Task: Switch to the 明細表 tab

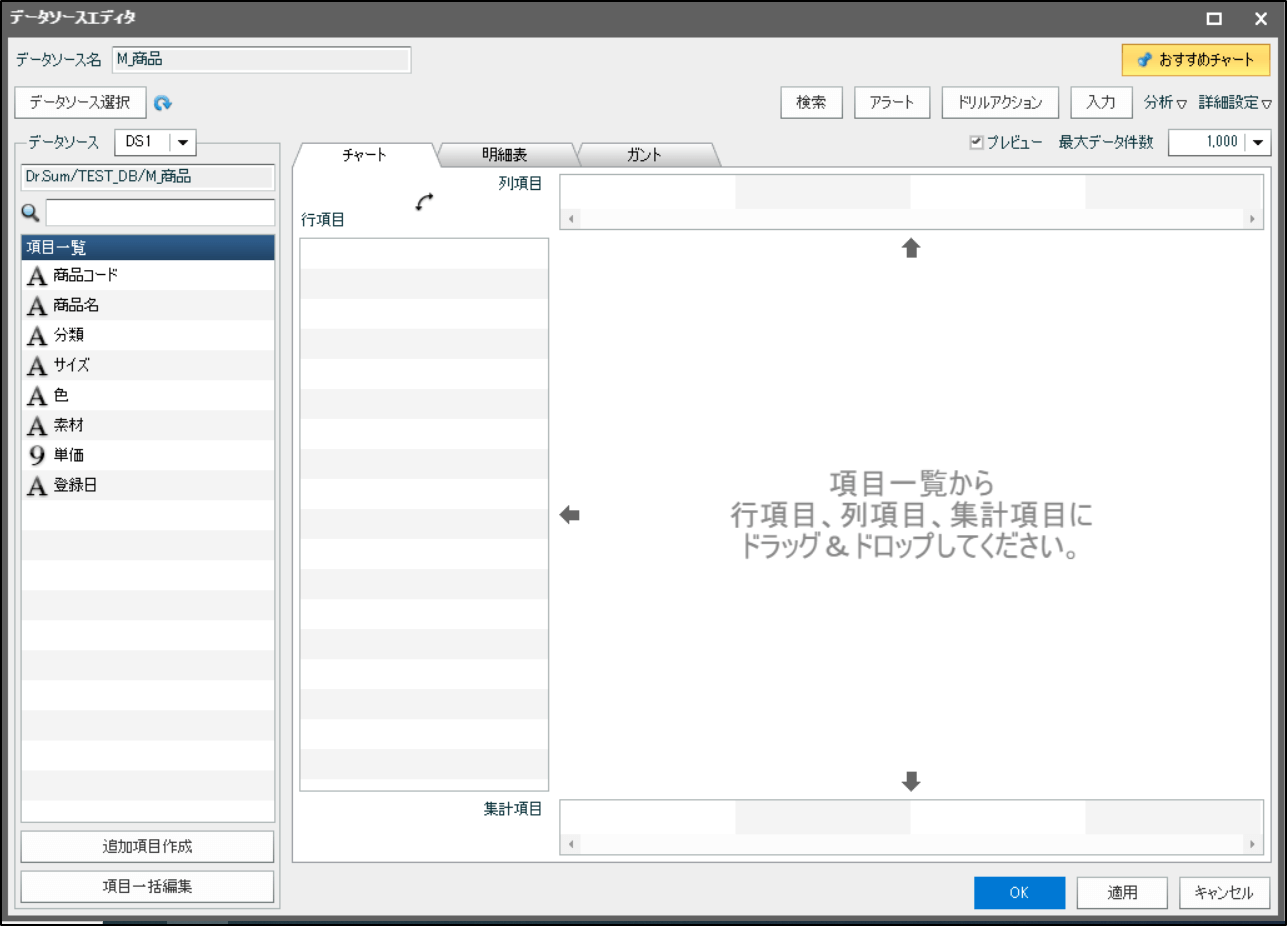Action: click(x=504, y=155)
